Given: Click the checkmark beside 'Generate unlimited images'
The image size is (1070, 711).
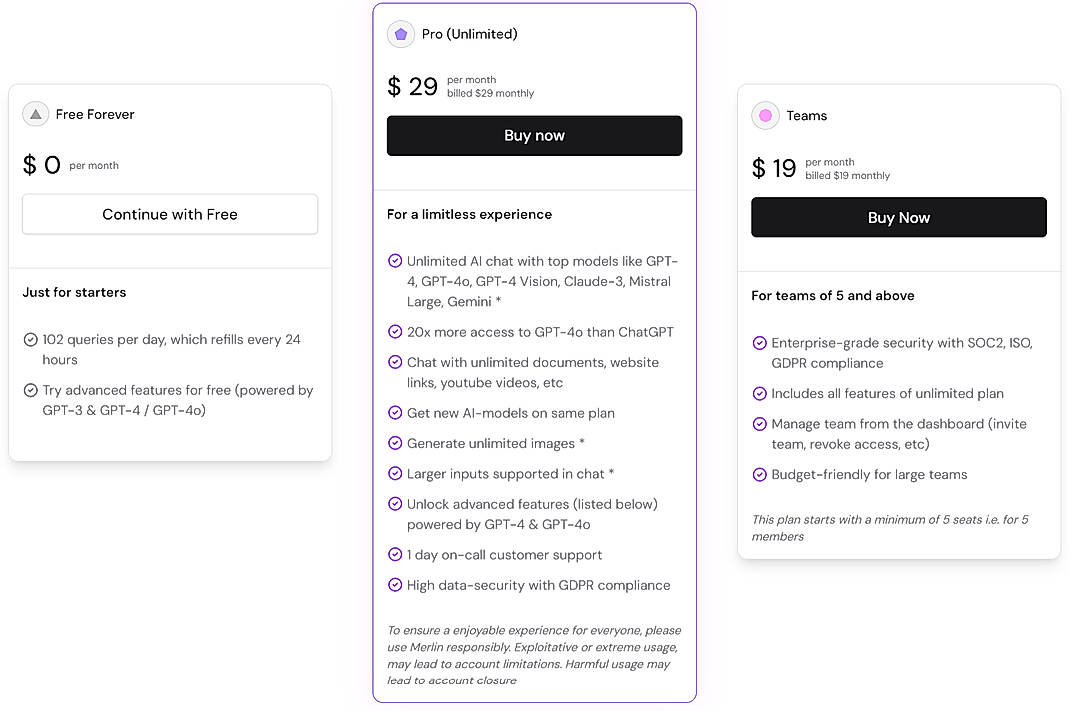Looking at the screenshot, I should 394,443.
